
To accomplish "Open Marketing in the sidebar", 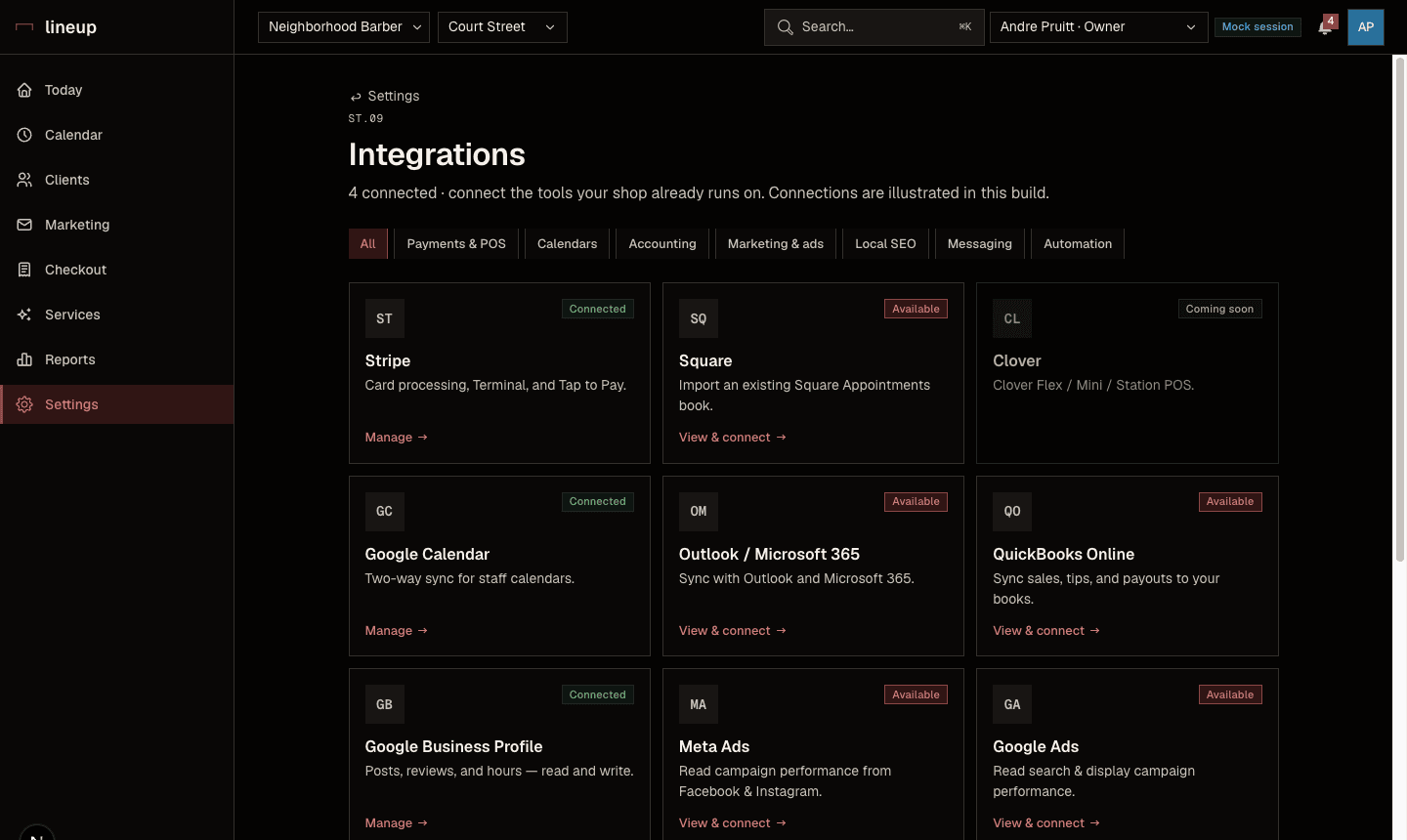I will click(x=117, y=225).
